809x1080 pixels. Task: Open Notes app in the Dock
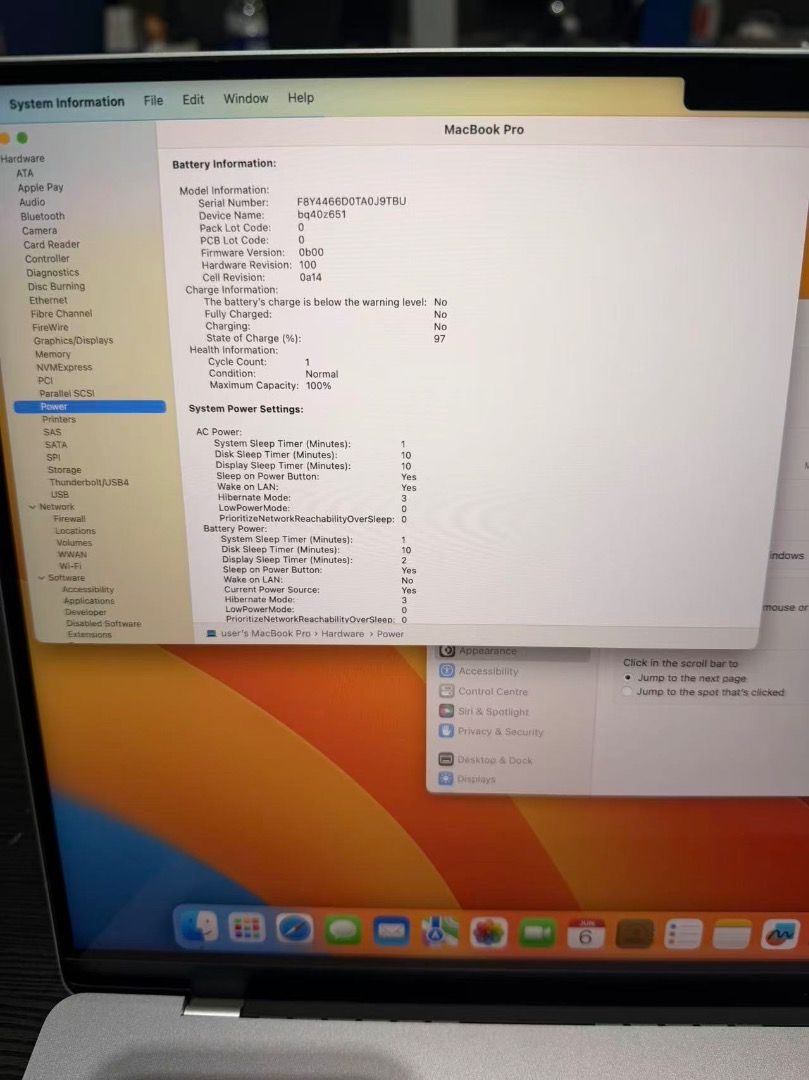(x=732, y=934)
